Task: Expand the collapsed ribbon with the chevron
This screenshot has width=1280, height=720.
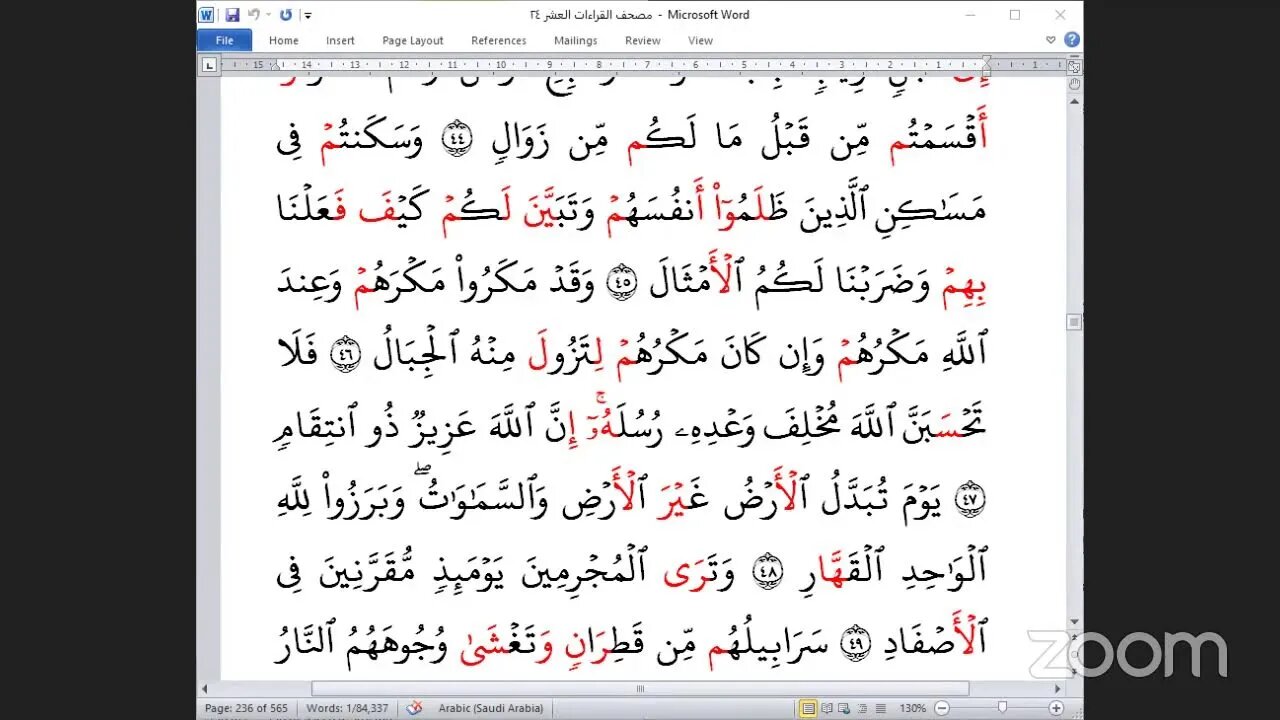Action: pos(1051,40)
